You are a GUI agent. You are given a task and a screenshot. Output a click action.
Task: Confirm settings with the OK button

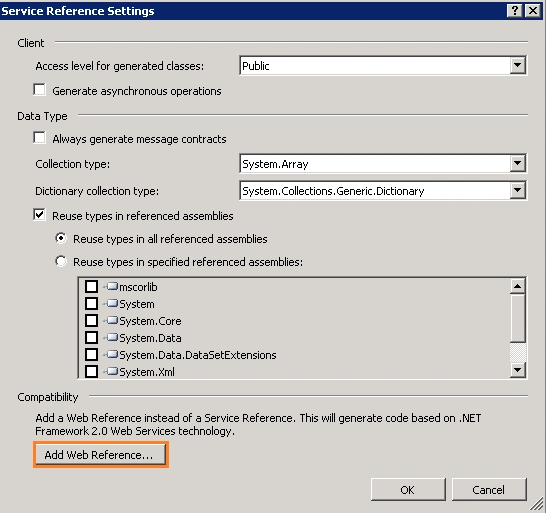click(408, 490)
